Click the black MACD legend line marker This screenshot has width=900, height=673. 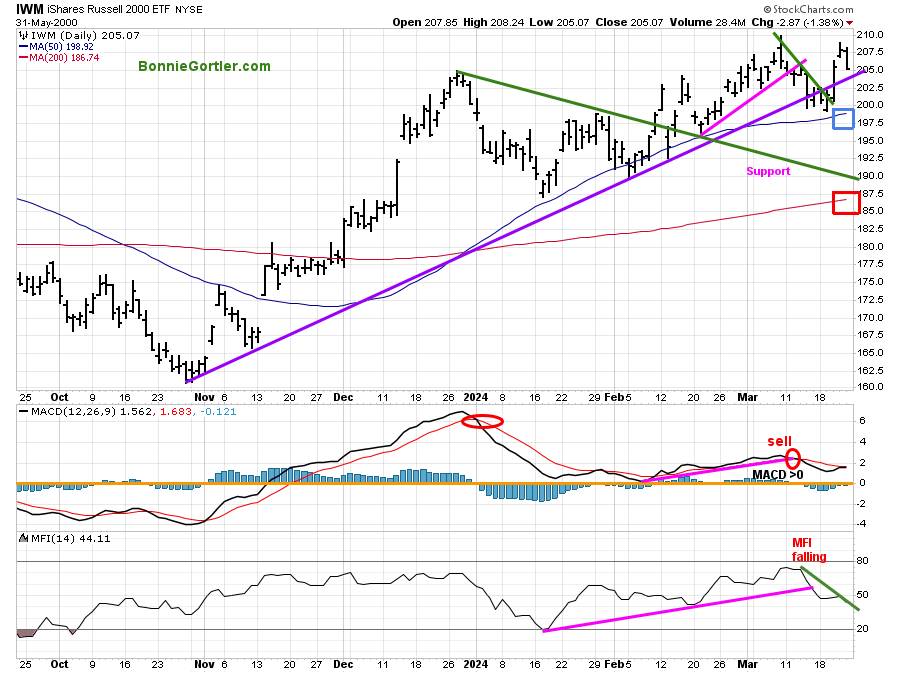[x=24, y=411]
